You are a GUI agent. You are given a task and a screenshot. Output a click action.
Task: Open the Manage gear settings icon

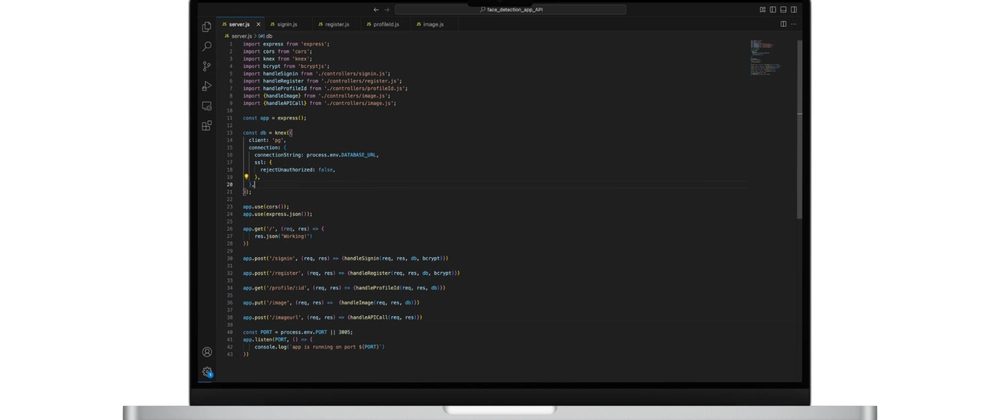[207, 372]
